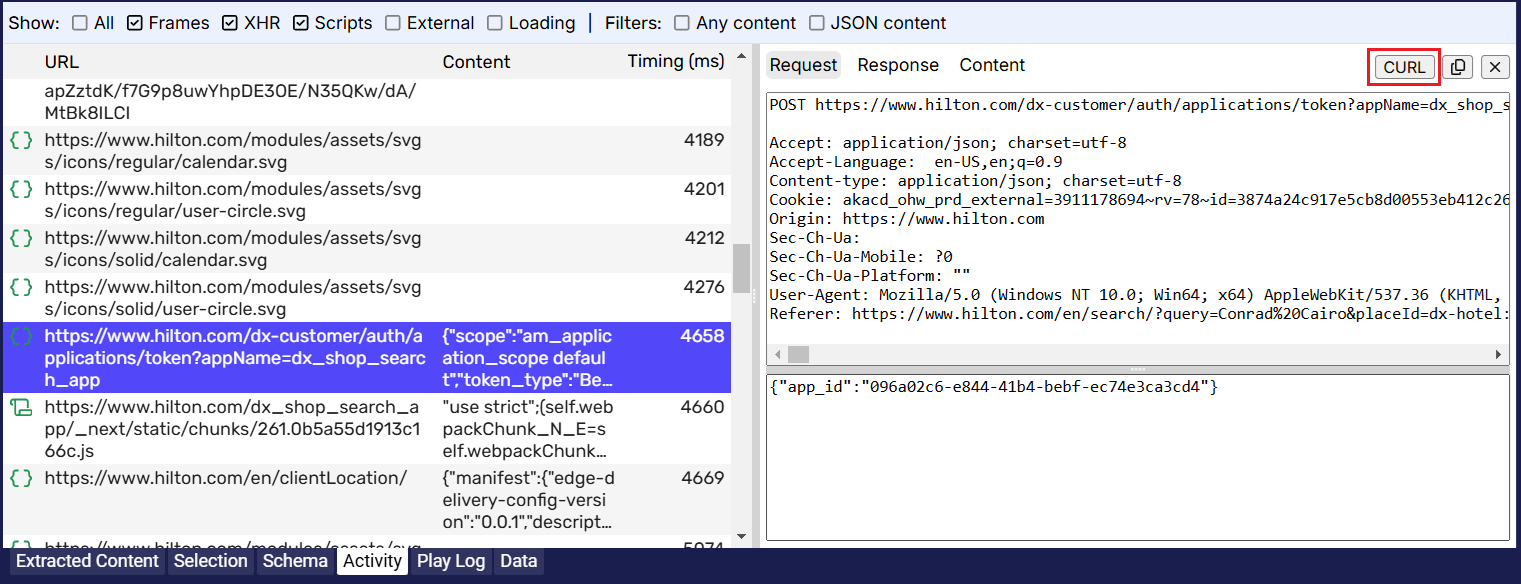The height and width of the screenshot is (584, 1521).
Task: Click the copy request icon
Action: 1458,67
